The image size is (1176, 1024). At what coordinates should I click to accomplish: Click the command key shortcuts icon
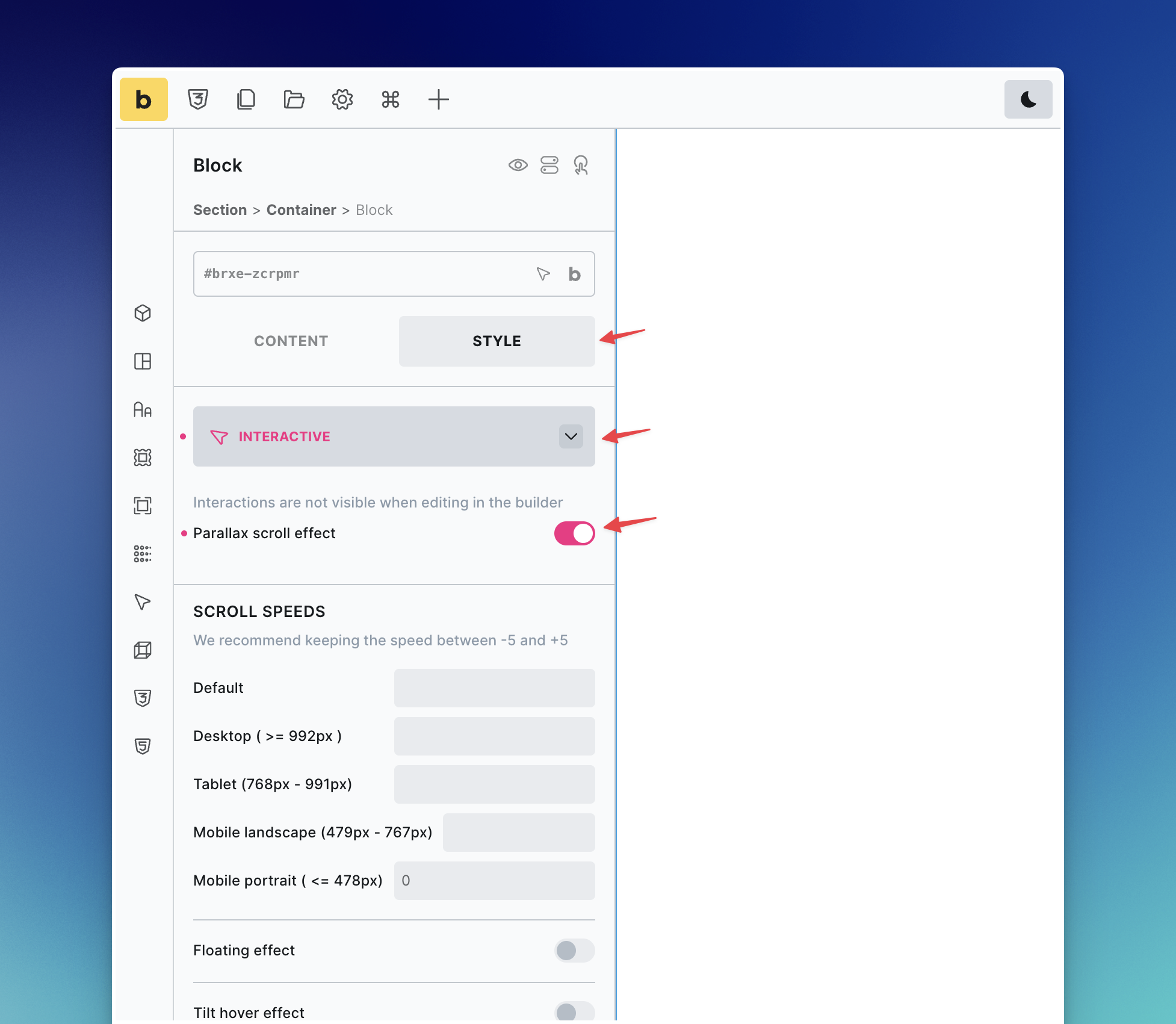[x=390, y=99]
